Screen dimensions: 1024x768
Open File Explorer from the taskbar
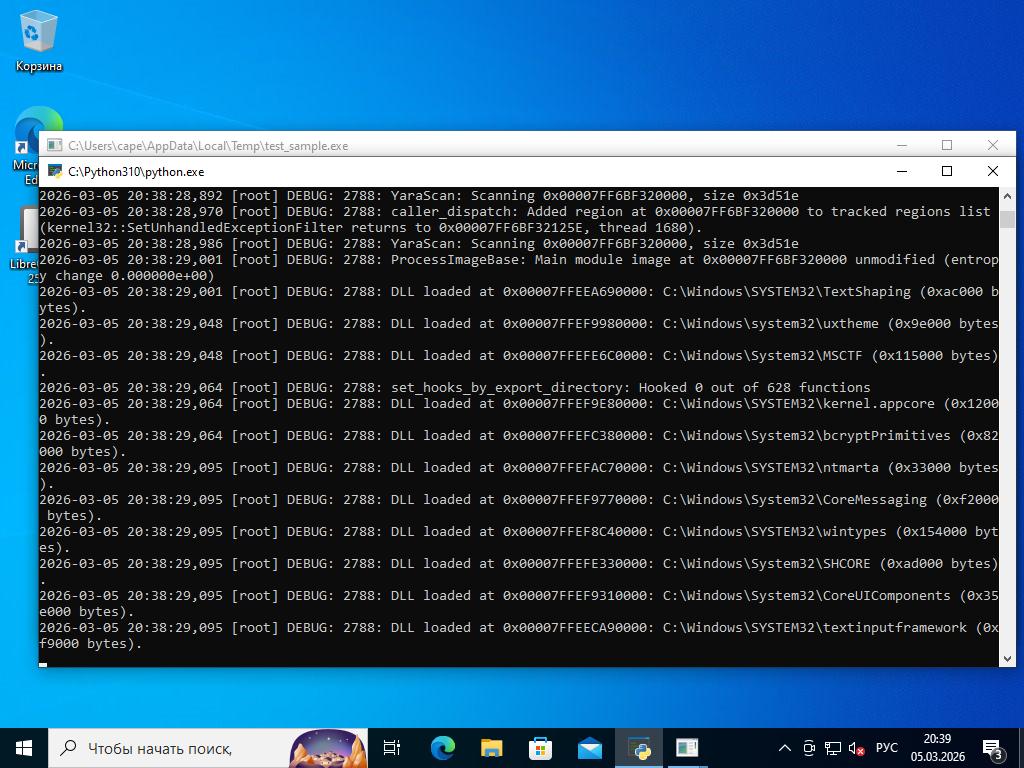point(491,748)
